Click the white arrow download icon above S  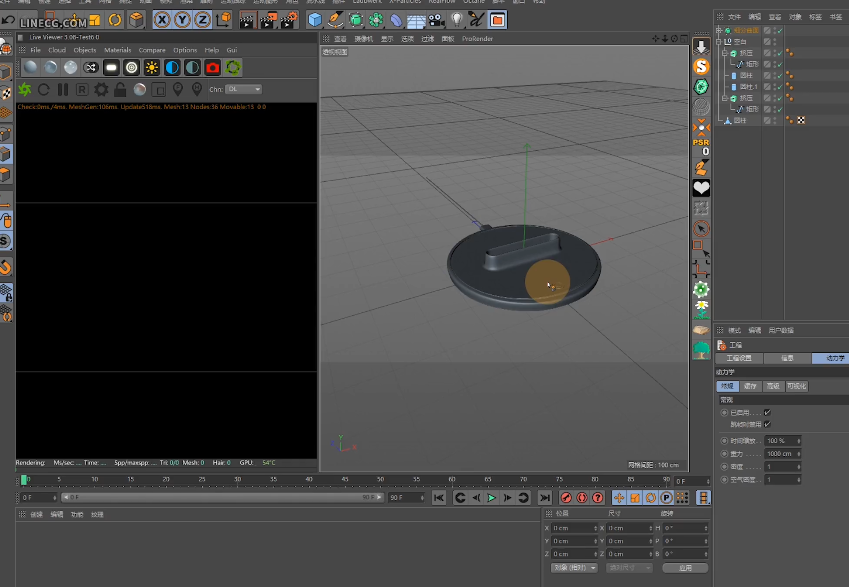coord(701,47)
